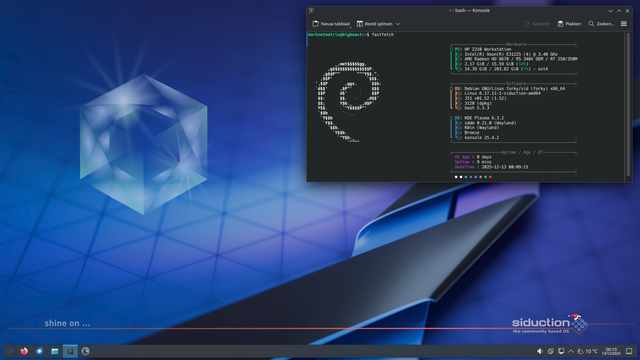Image resolution: width=640 pixels, height=360 pixels.
Task: Open the Konsole hamburger menu
Action: point(624,24)
